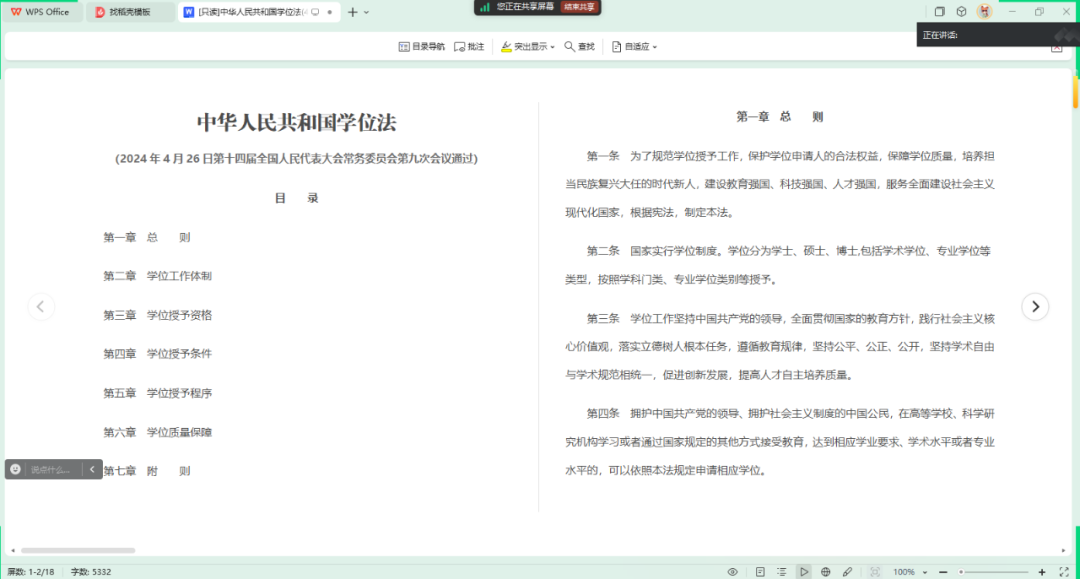The image size is (1080, 579).
Task: Switch to outline view icon
Action: click(x=782, y=572)
